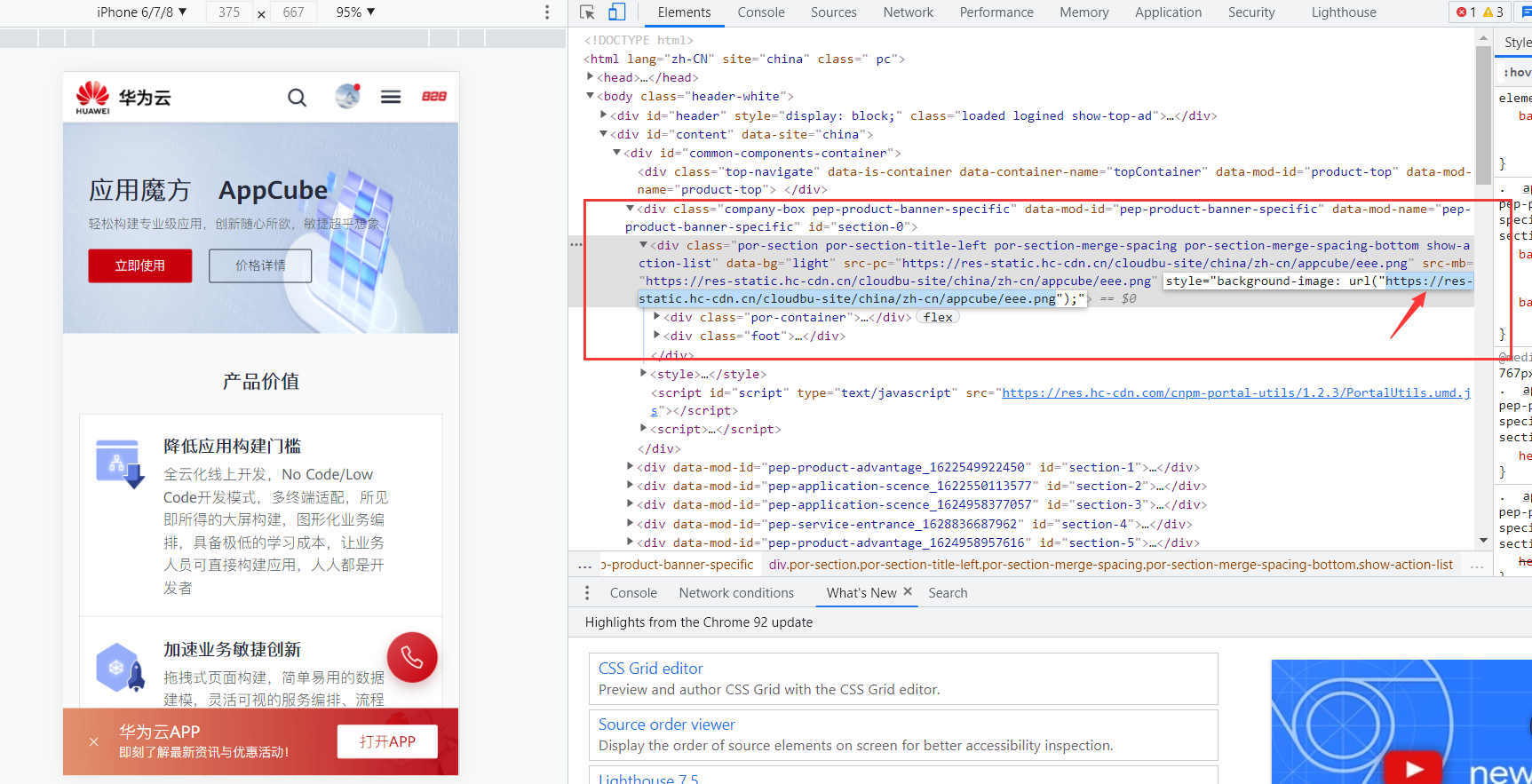
Task: Click the device width field showing 375
Action: click(229, 12)
